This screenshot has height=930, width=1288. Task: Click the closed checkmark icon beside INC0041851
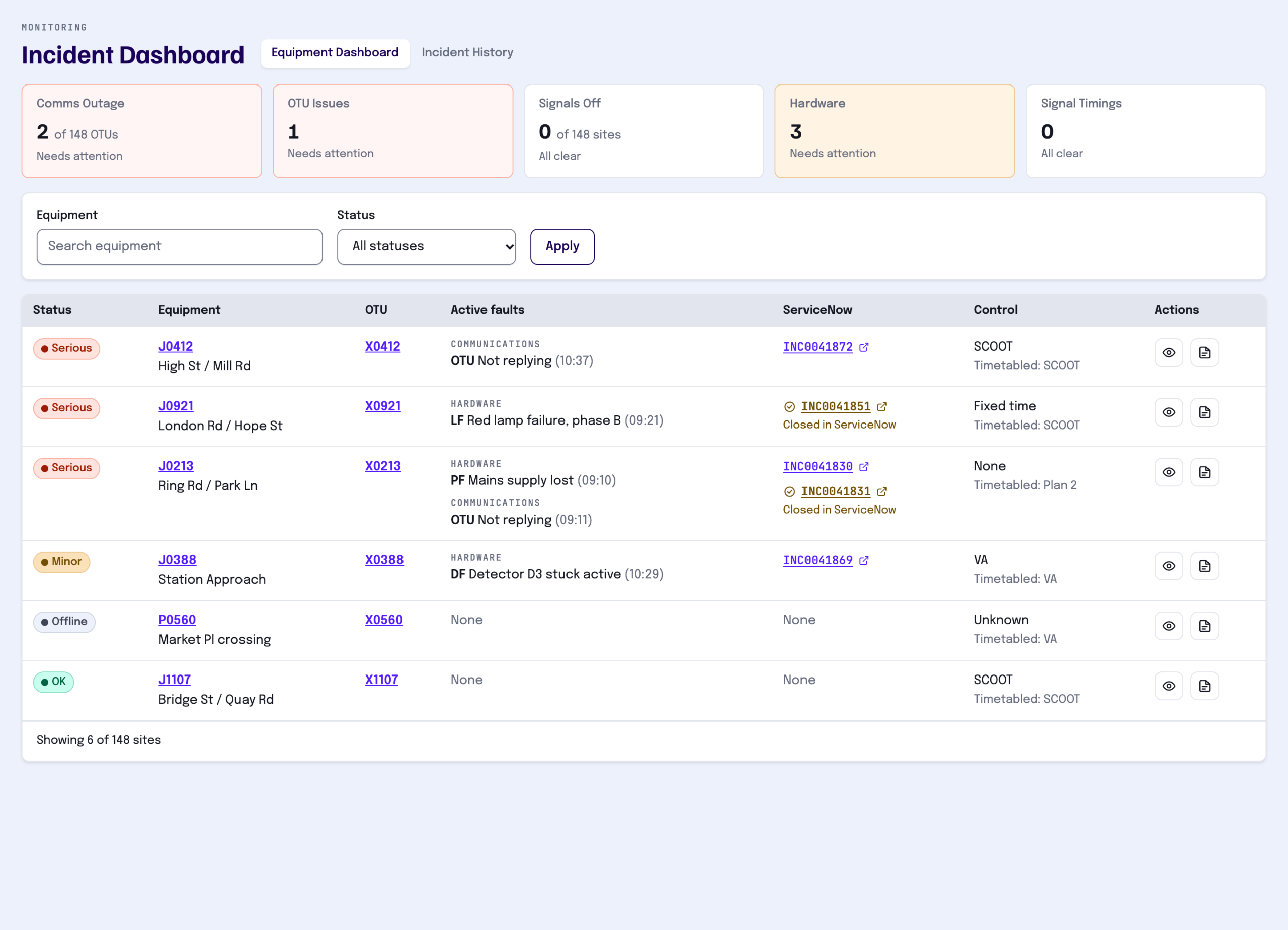789,407
